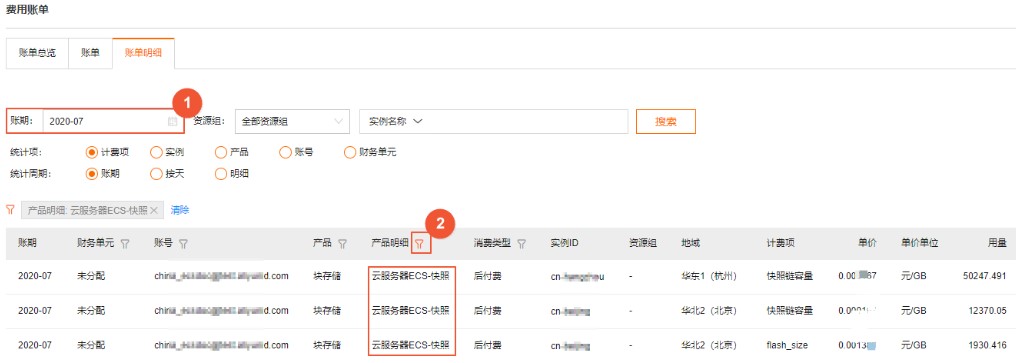Click filter icon beside 产品明细 column
The width and height of the screenshot is (1016, 363).
420,244
